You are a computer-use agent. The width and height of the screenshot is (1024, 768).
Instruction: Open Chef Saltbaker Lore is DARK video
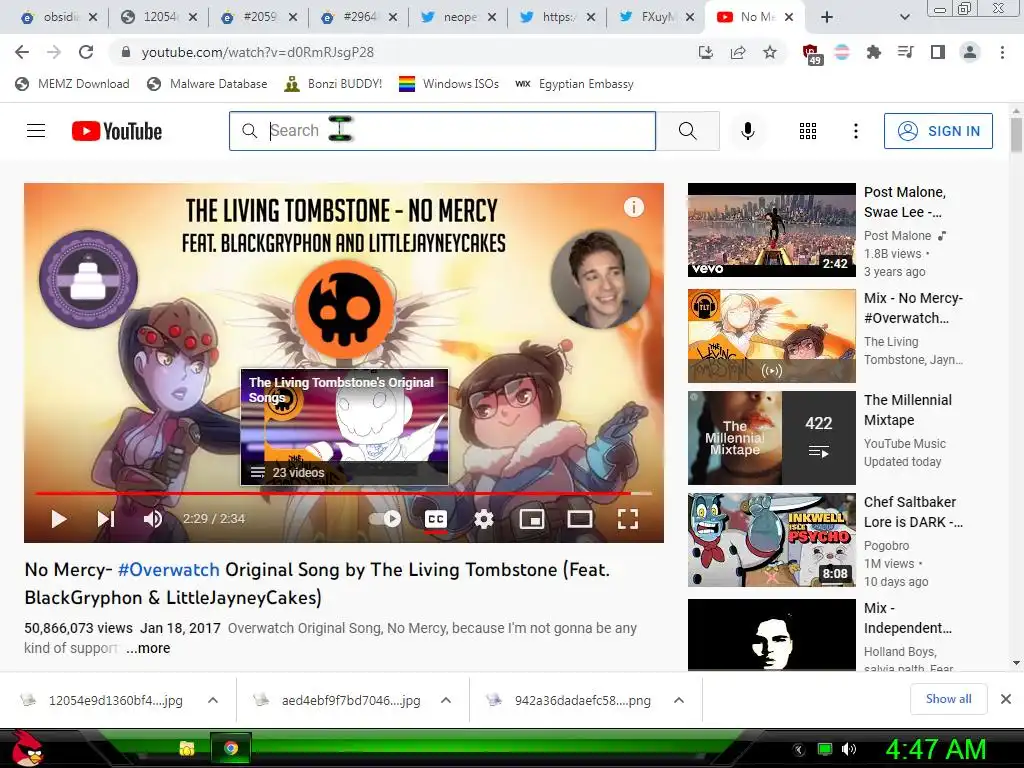772,539
